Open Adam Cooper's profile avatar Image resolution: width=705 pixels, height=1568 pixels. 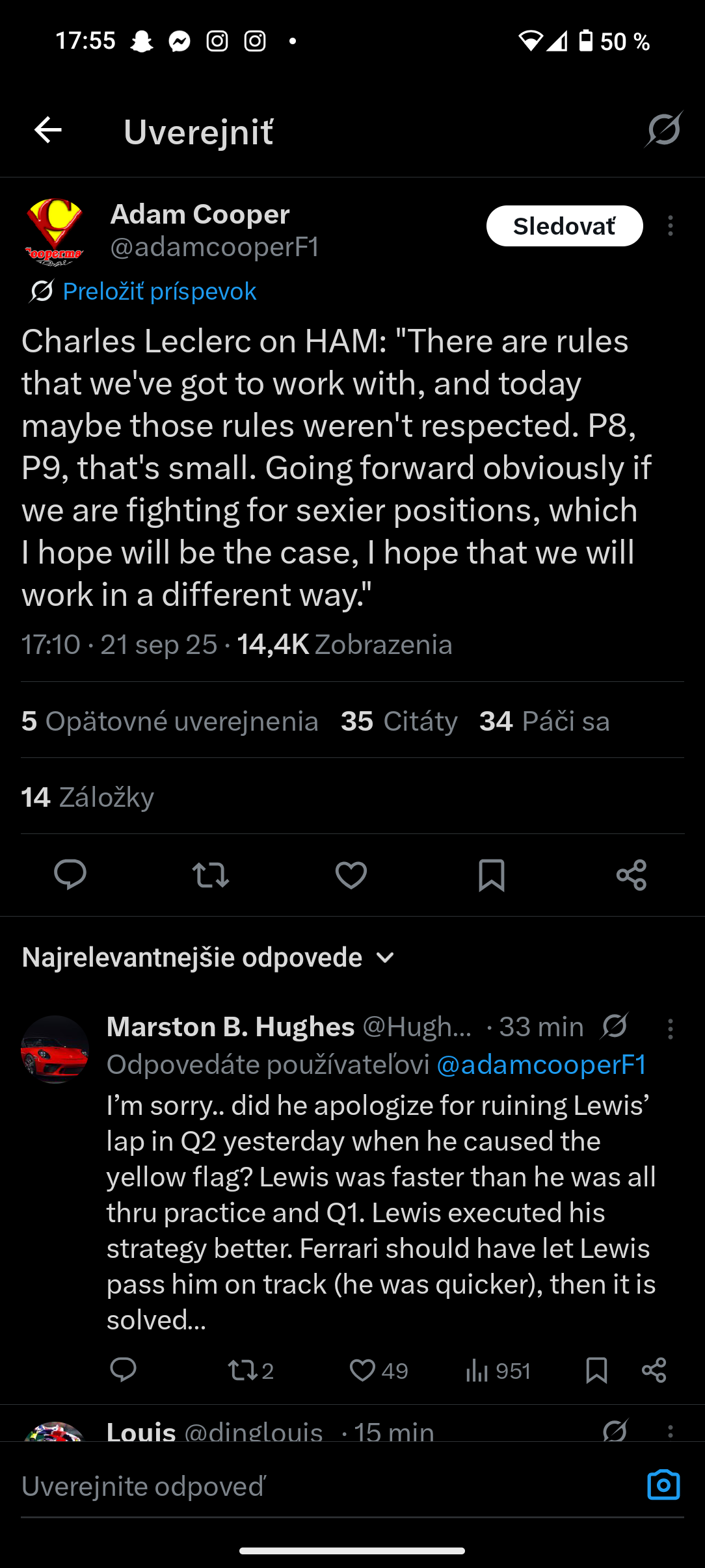coord(55,231)
